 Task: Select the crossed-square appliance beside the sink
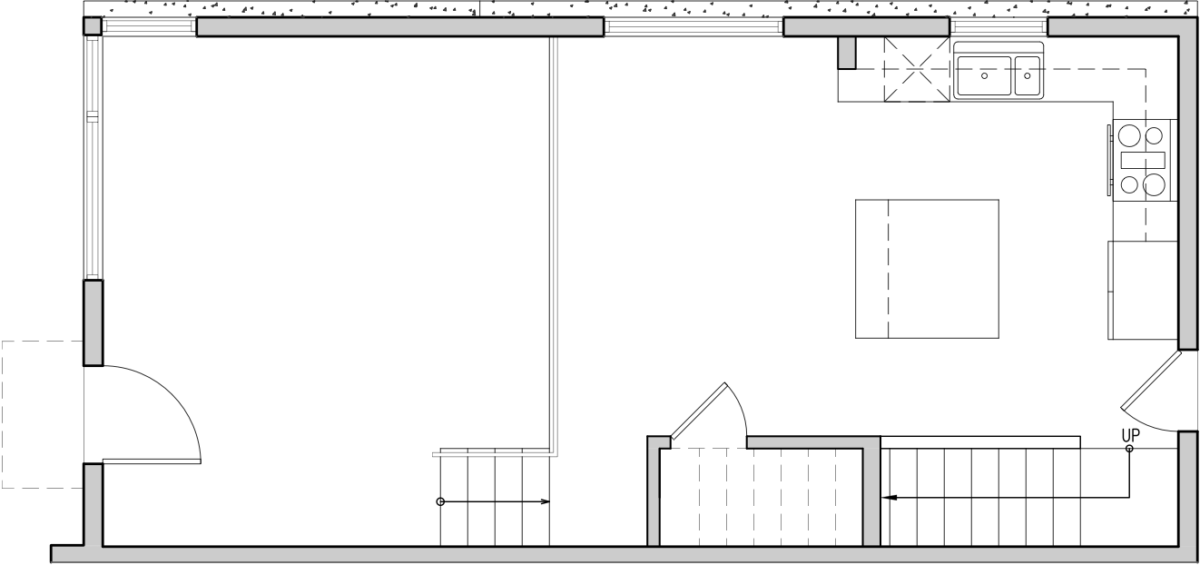coord(916,70)
